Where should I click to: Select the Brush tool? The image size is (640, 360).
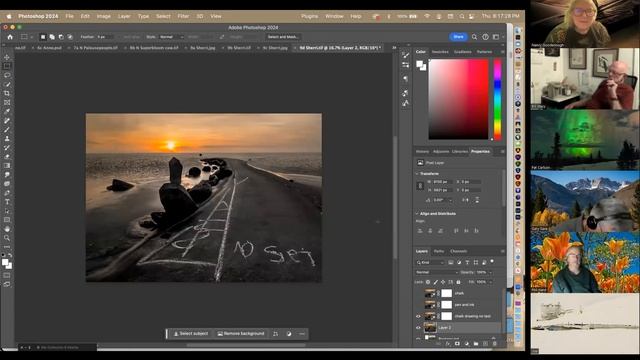[x=7, y=130]
